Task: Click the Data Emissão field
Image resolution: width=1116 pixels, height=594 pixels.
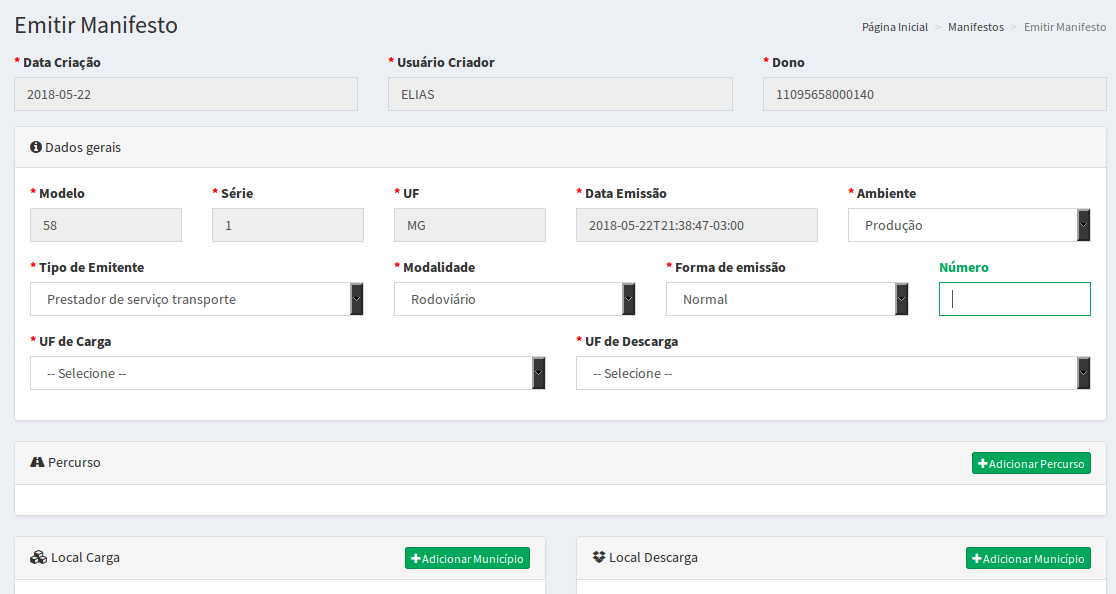Action: (696, 225)
